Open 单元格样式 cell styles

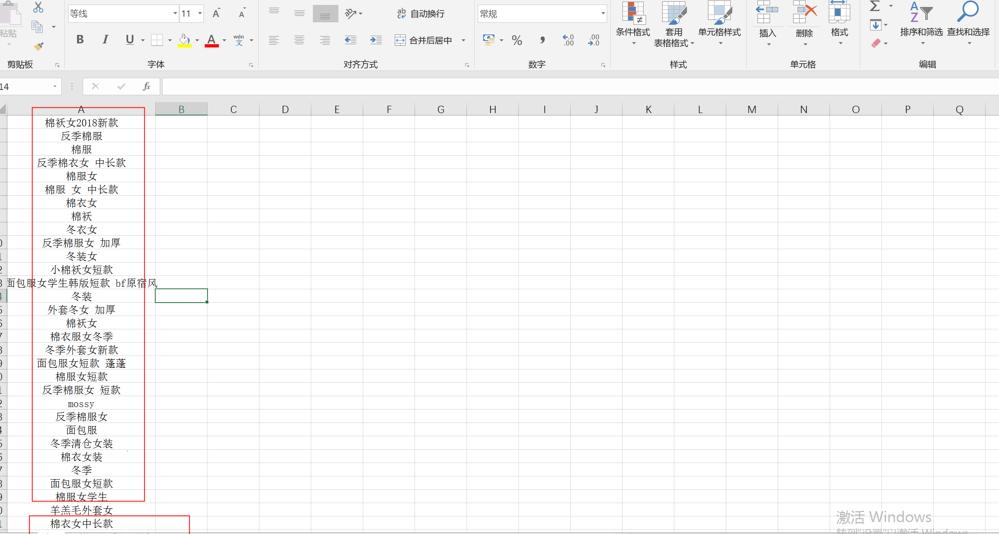point(719,24)
